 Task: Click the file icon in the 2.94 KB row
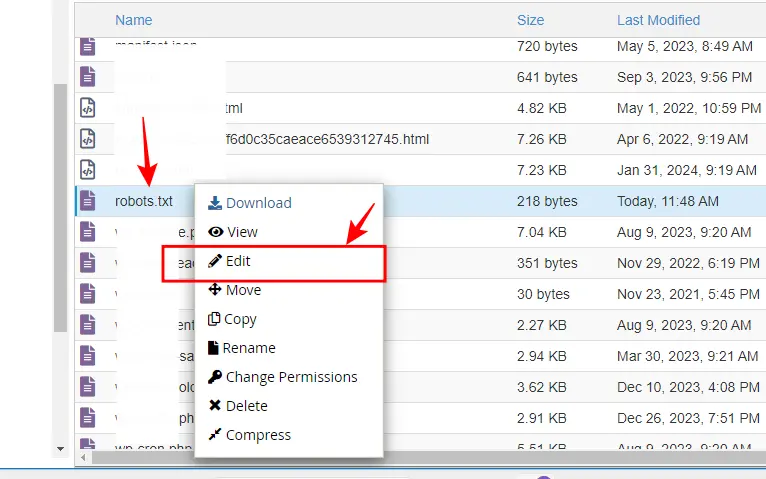click(87, 356)
